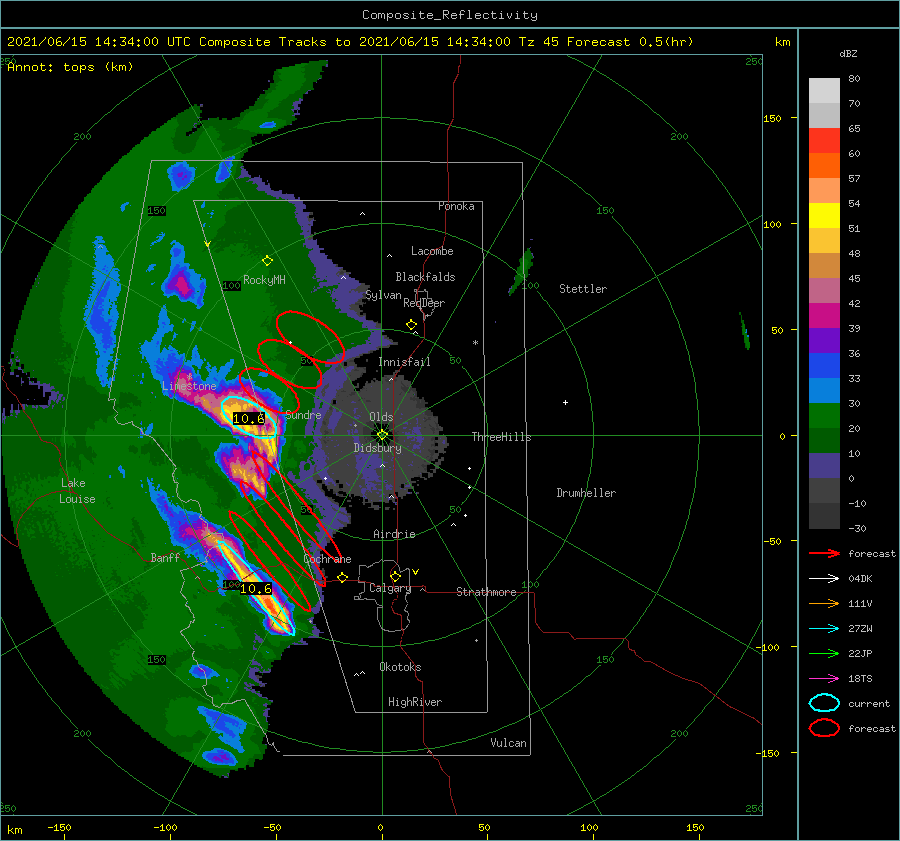The height and width of the screenshot is (841, 900).
Task: Click the Banff label on the map
Action: tap(165, 557)
